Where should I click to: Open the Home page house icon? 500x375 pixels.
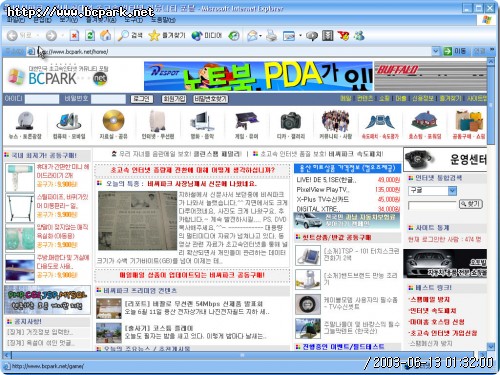[105, 35]
